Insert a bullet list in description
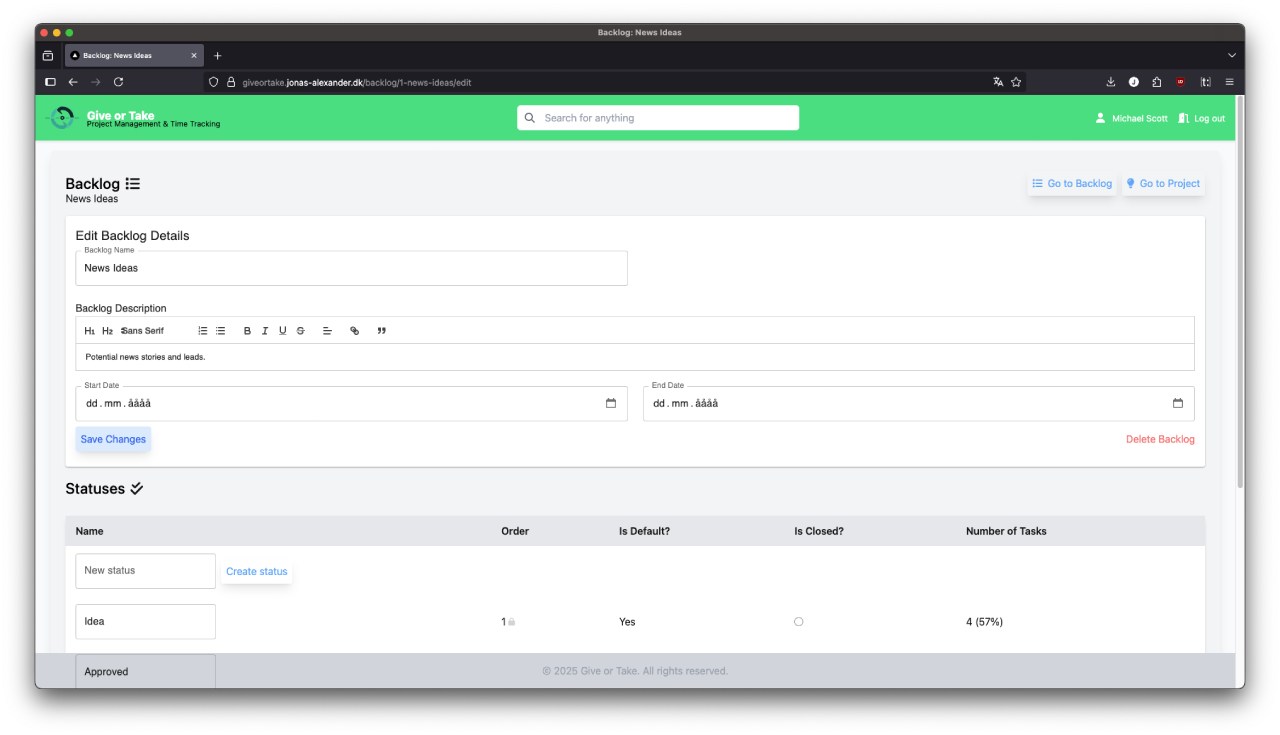The image size is (1280, 735). (x=221, y=331)
